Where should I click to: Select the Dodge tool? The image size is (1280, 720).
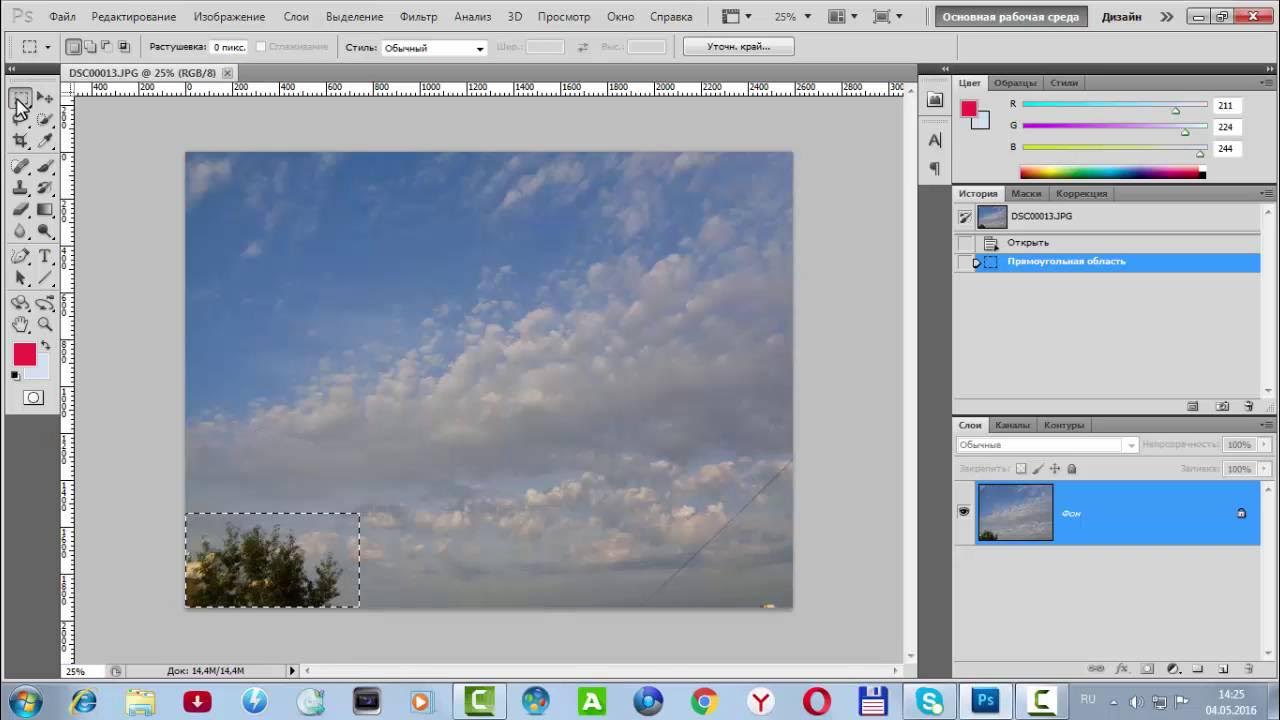point(45,231)
